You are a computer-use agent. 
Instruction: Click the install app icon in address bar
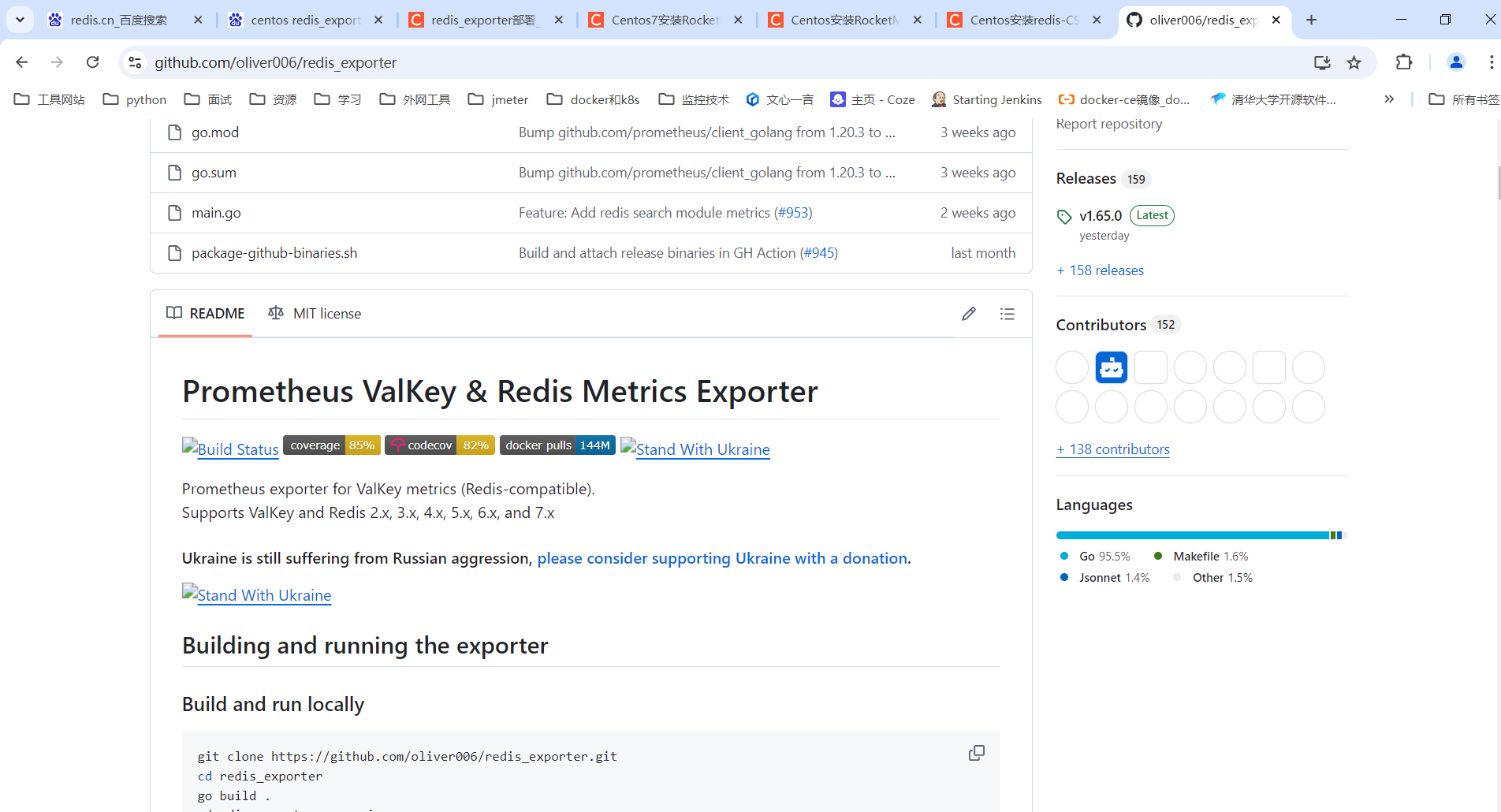pos(1322,62)
